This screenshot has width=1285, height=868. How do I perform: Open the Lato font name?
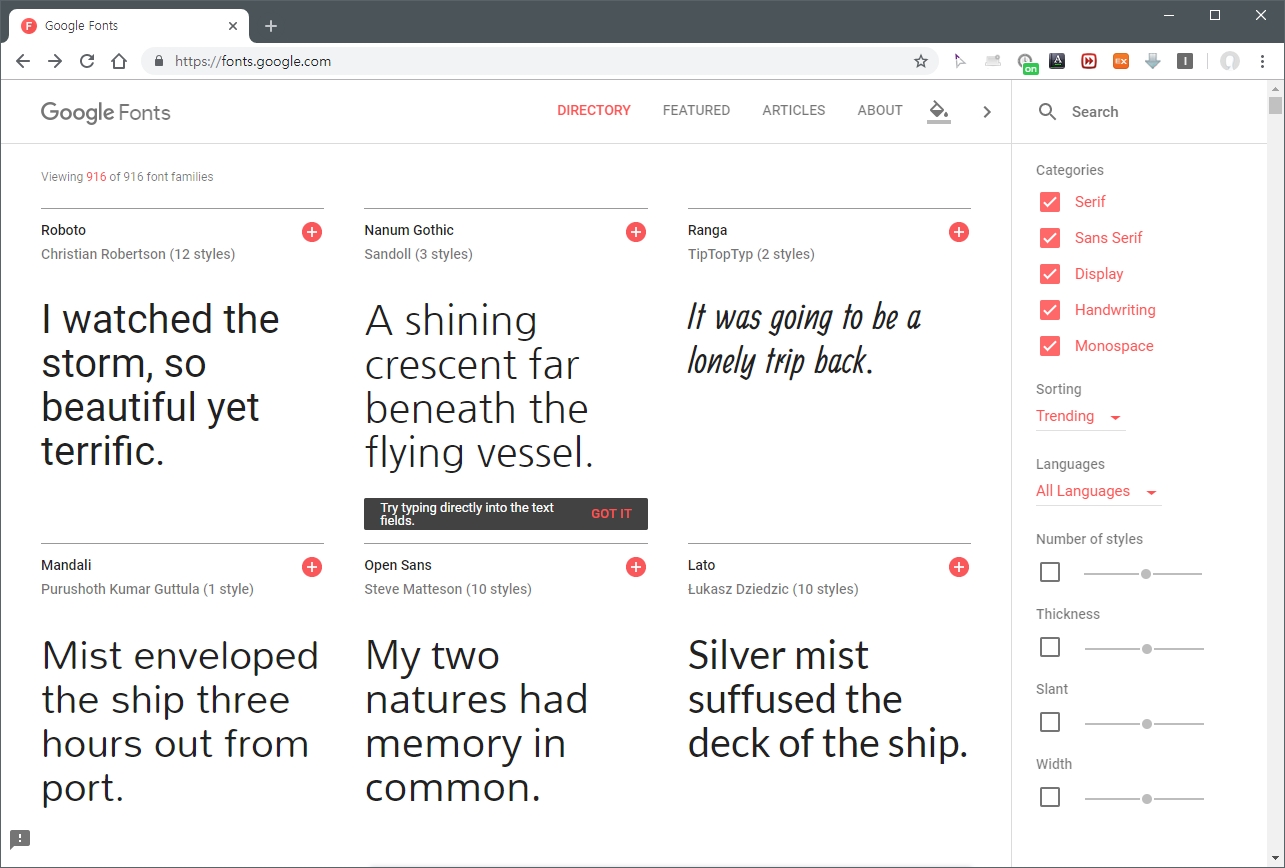pos(701,565)
